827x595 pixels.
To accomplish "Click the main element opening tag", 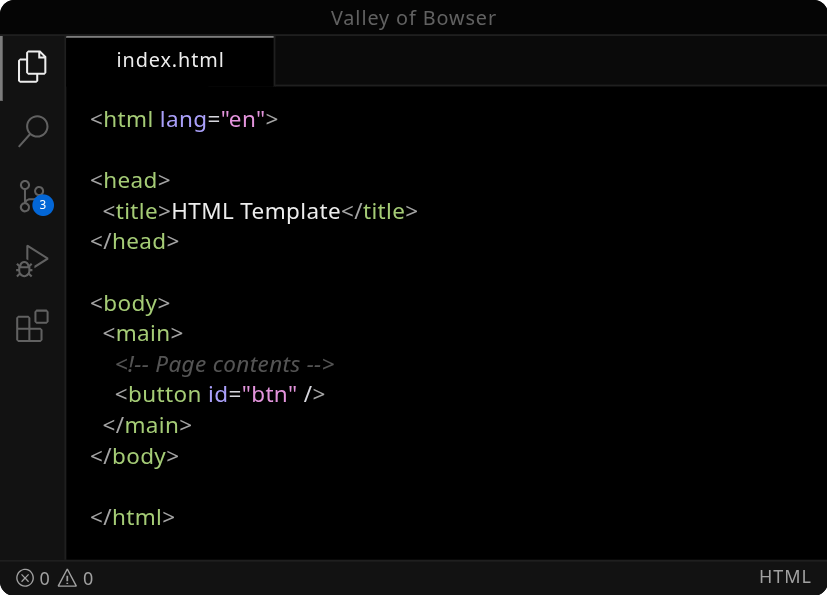I will click(x=143, y=333).
